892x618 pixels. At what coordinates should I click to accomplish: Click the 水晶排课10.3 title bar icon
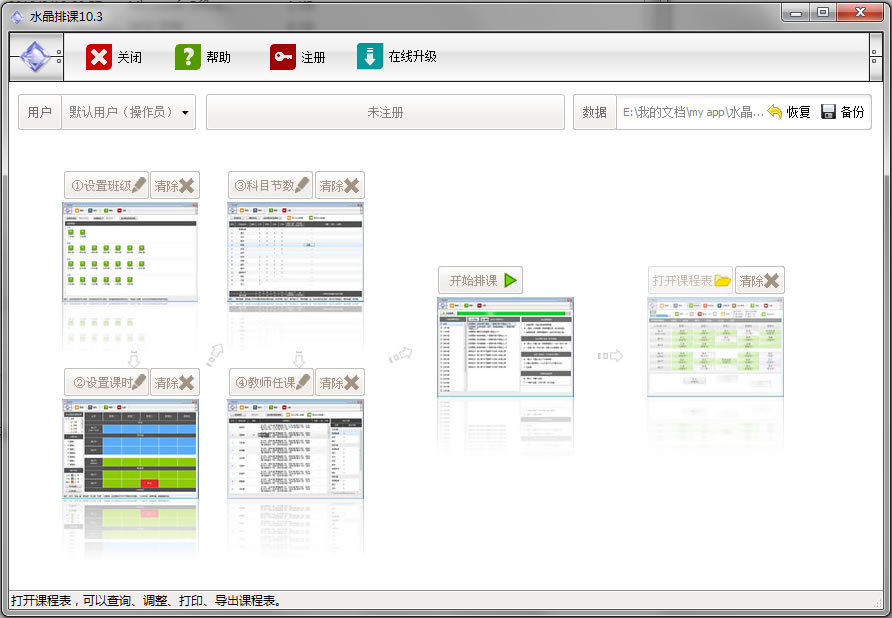point(18,17)
